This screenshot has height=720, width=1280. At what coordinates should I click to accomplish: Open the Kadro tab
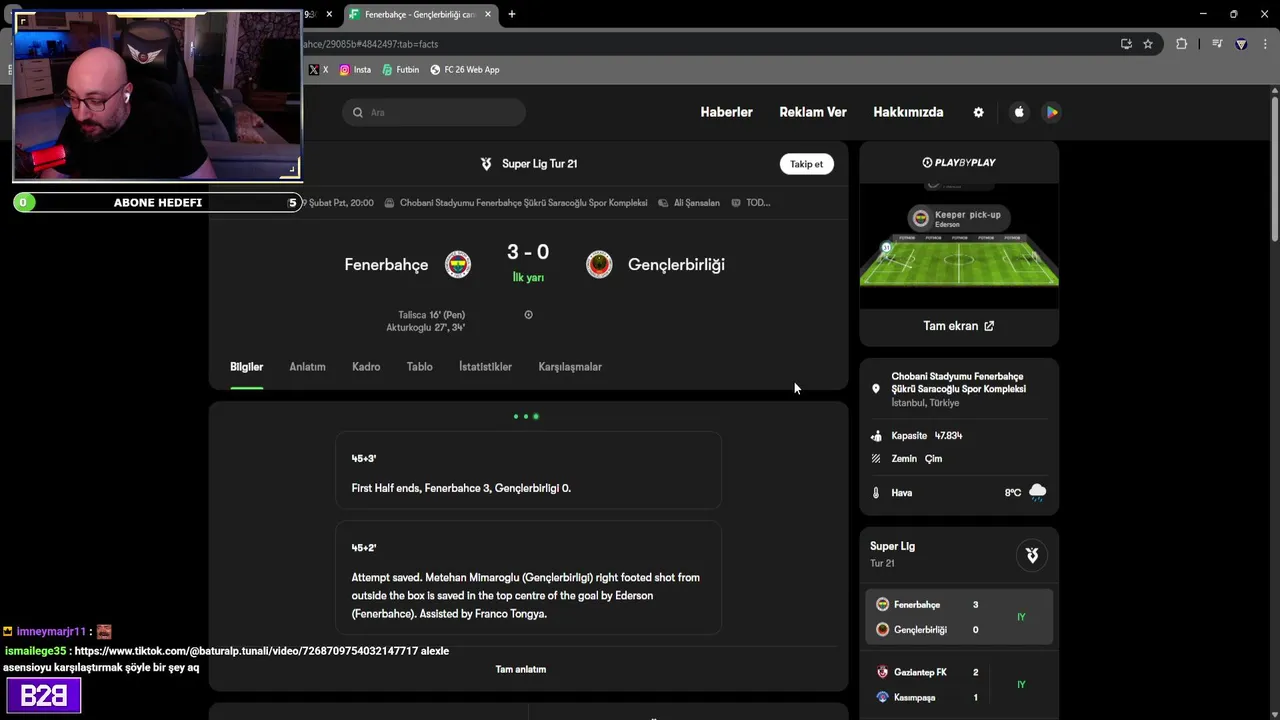pyautogui.click(x=366, y=367)
